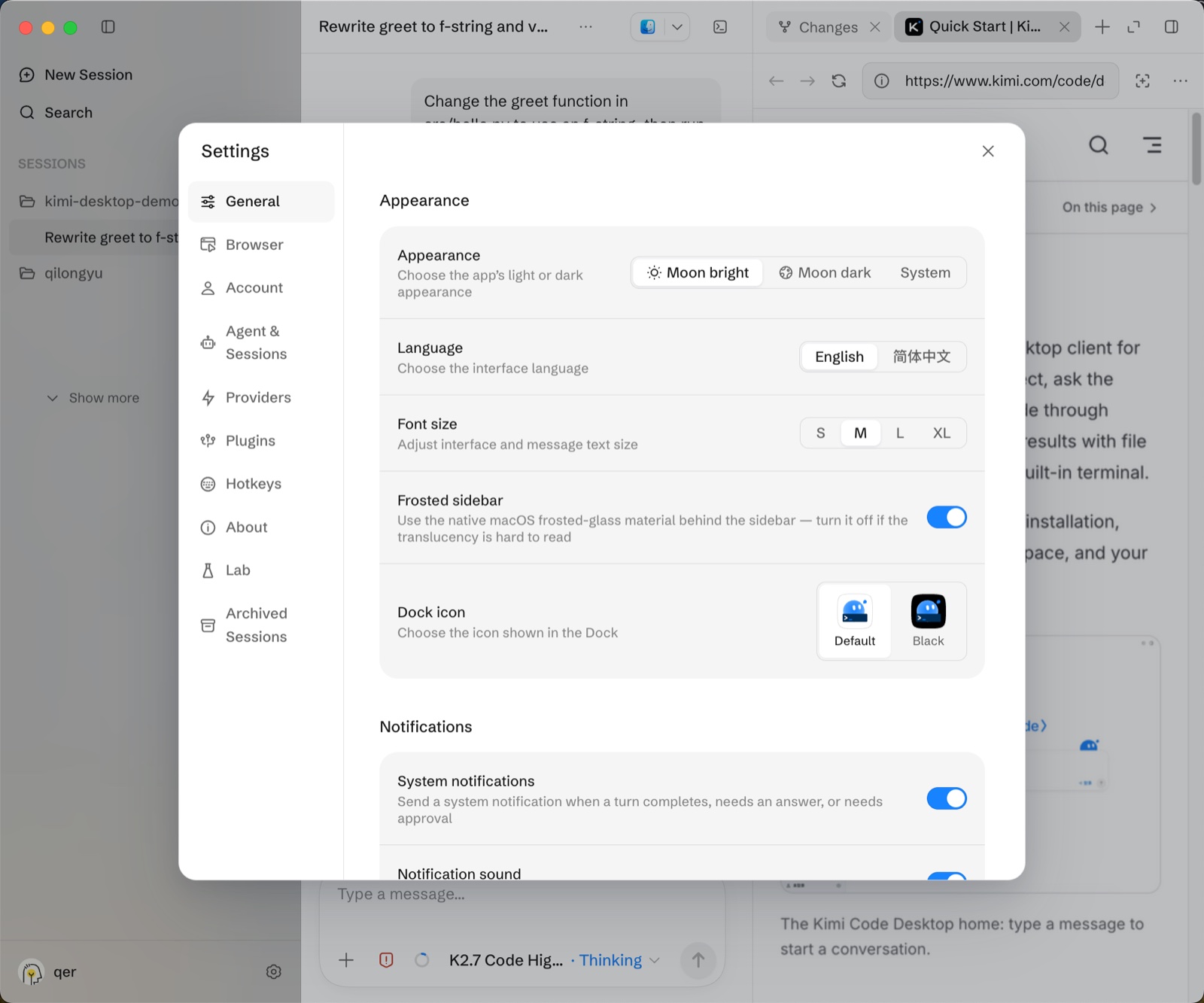Toggle sidebar panel icon in title bar

click(x=108, y=27)
